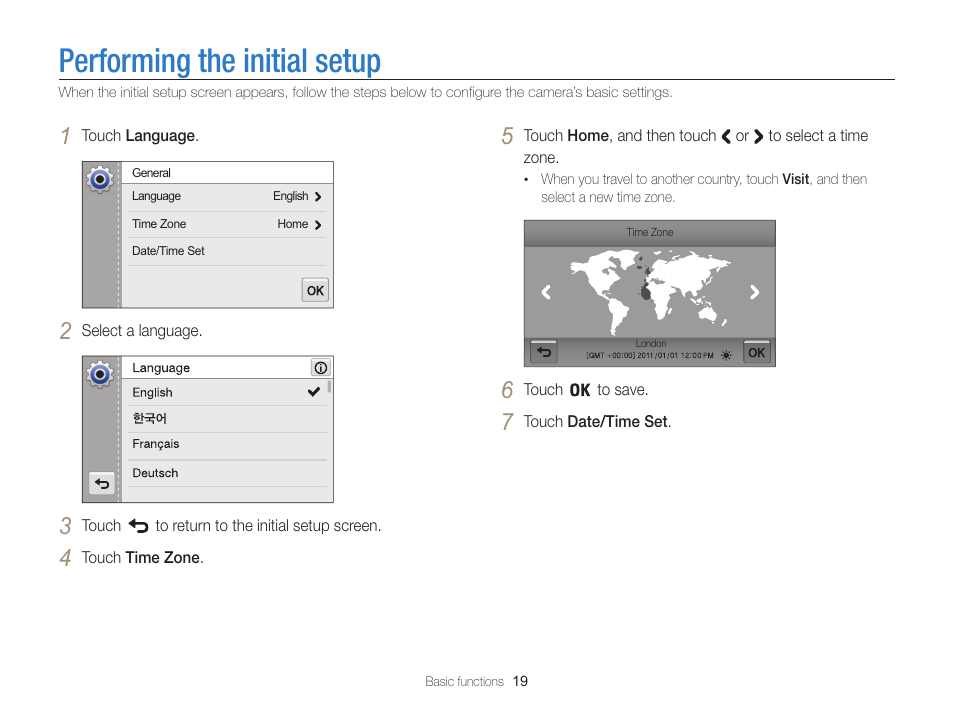Click the General header text
Screen dimensions: 954x720
click(x=151, y=173)
